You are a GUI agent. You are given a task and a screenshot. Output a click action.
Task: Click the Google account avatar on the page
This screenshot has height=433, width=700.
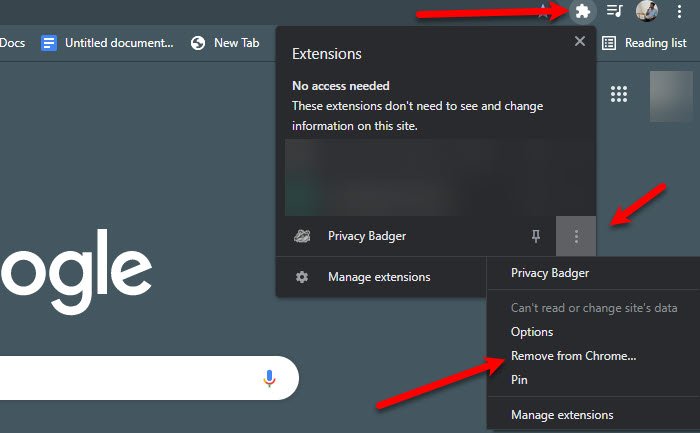[x=671, y=96]
